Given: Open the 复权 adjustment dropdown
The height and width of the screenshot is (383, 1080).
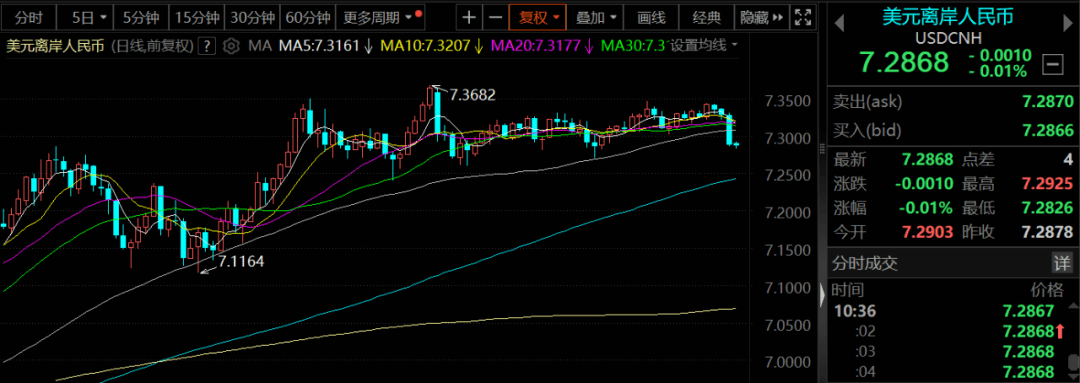Looking at the screenshot, I should click(x=538, y=17).
